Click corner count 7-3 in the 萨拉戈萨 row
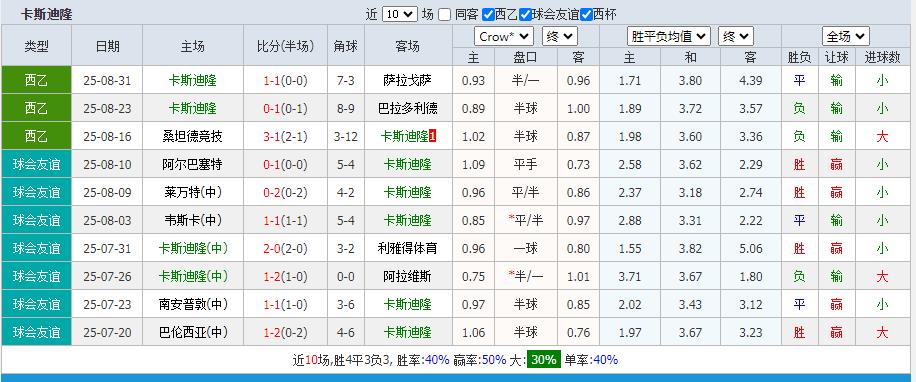Image resolution: width=916 pixels, height=382 pixels. [345, 80]
